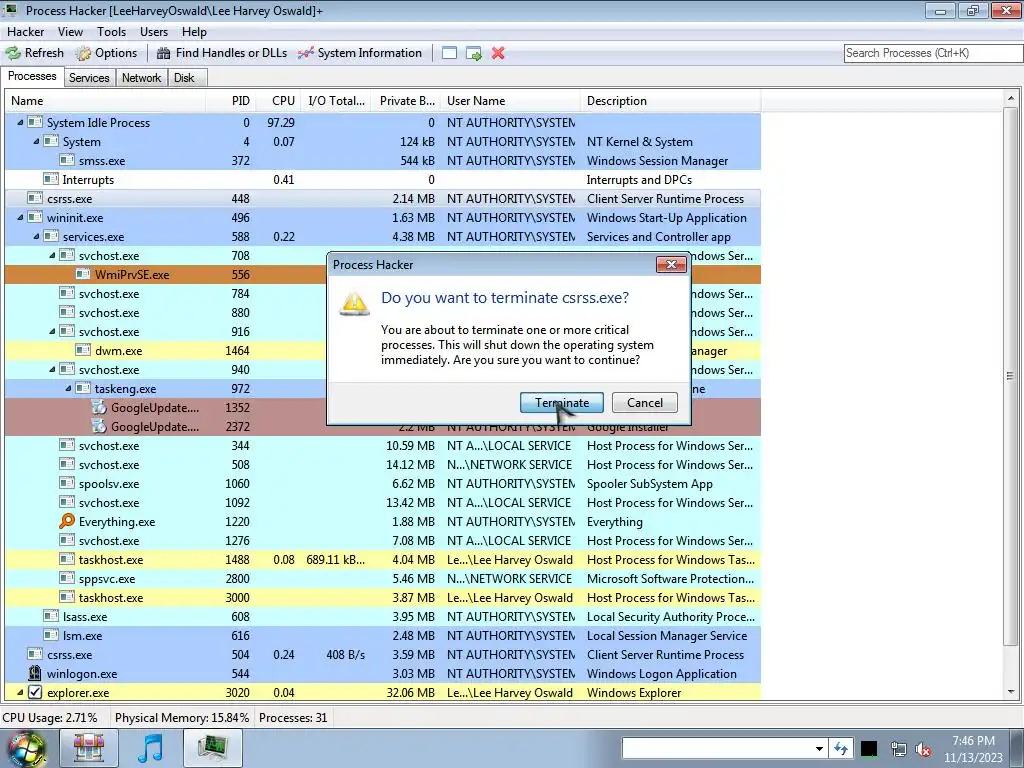This screenshot has height=768, width=1024.
Task: Click the Process Hacker taskbar button
Action: pyautogui.click(x=213, y=748)
